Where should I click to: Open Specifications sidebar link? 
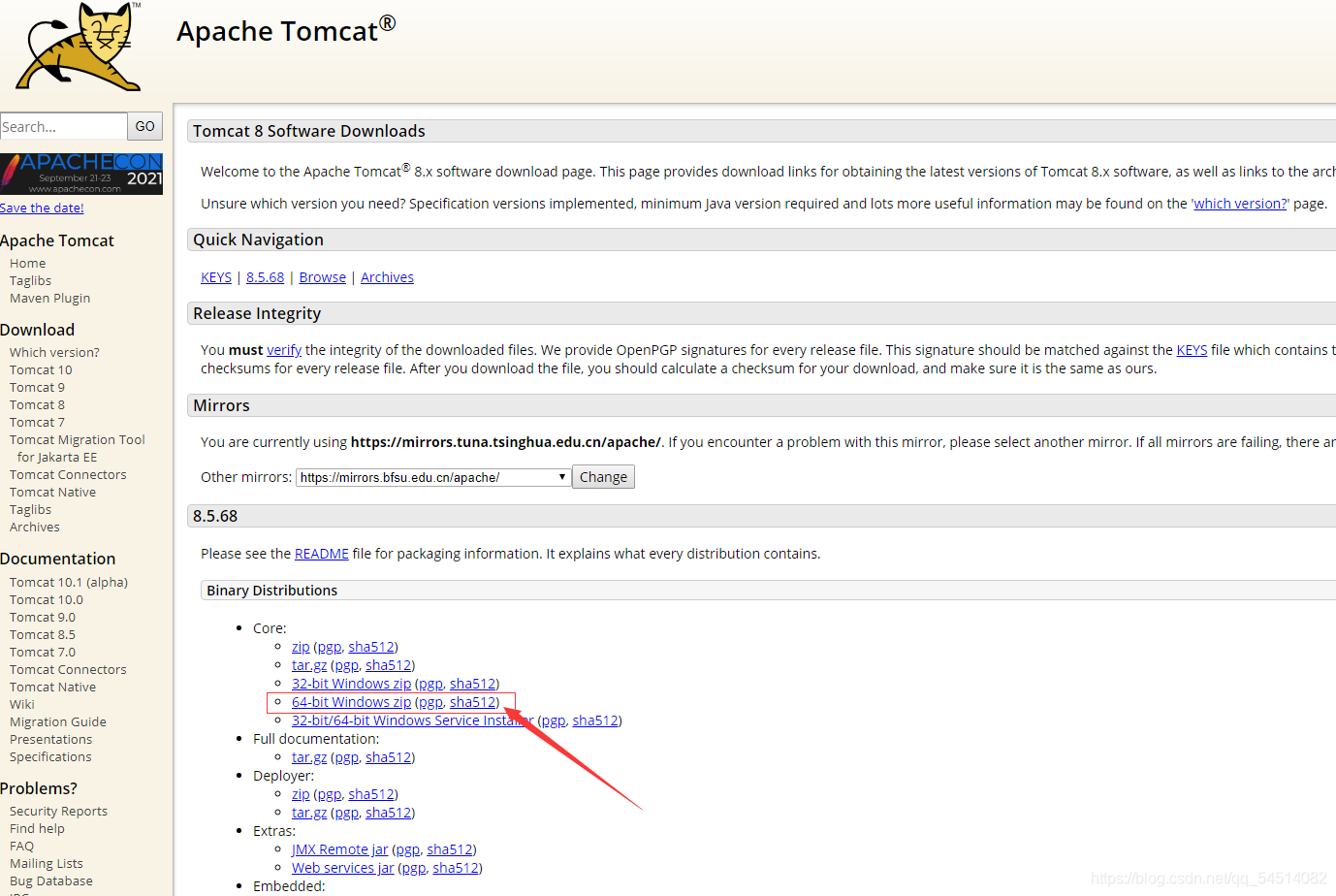[50, 757]
